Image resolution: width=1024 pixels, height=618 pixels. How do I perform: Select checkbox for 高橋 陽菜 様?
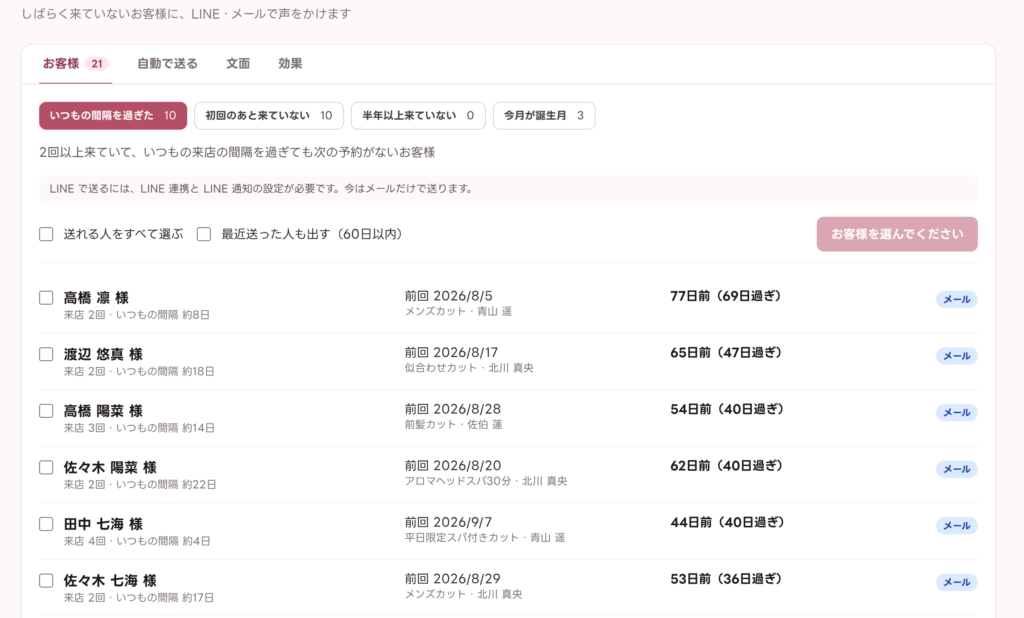(x=46, y=411)
